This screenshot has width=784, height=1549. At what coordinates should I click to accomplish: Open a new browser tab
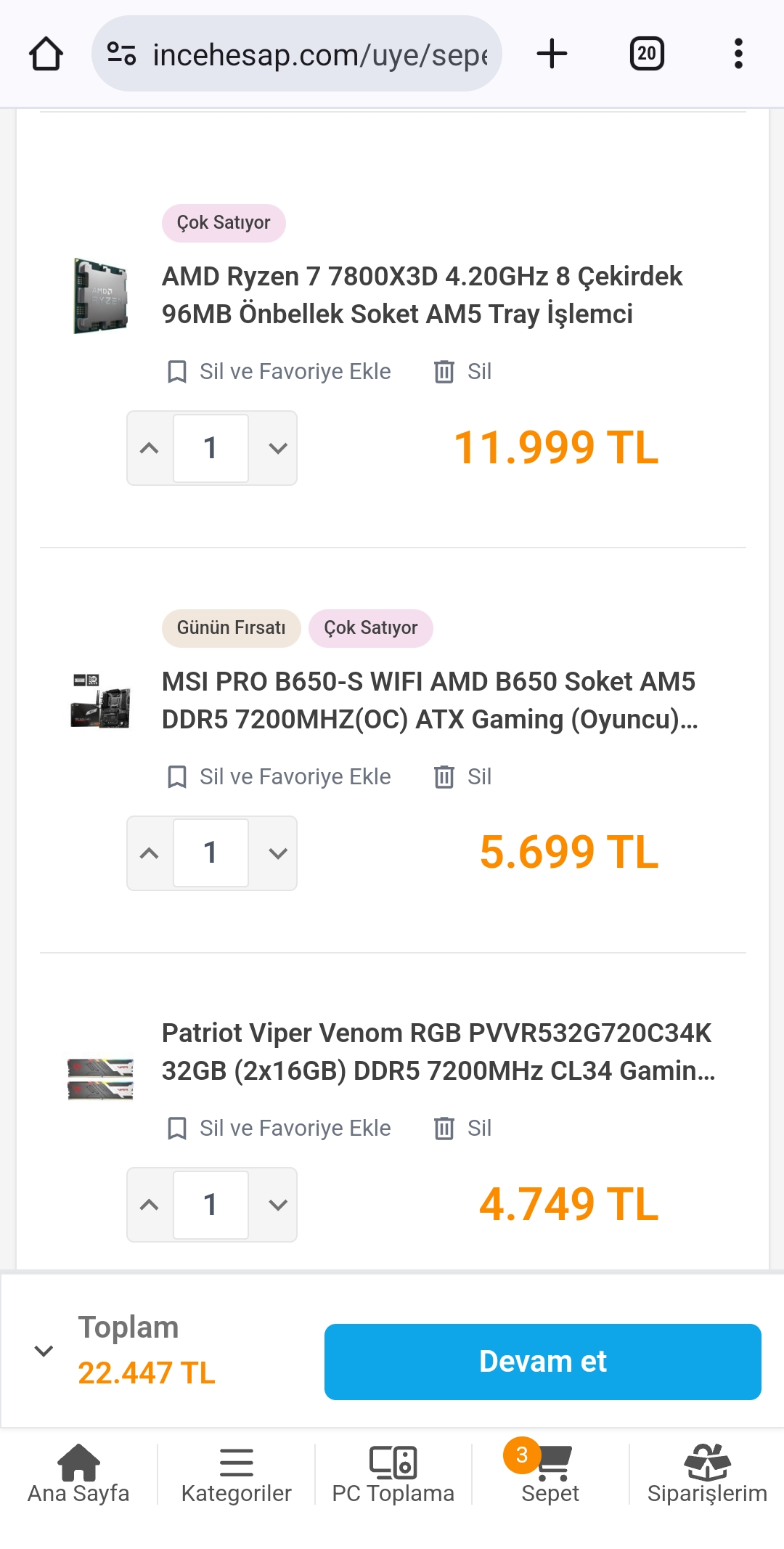[552, 54]
